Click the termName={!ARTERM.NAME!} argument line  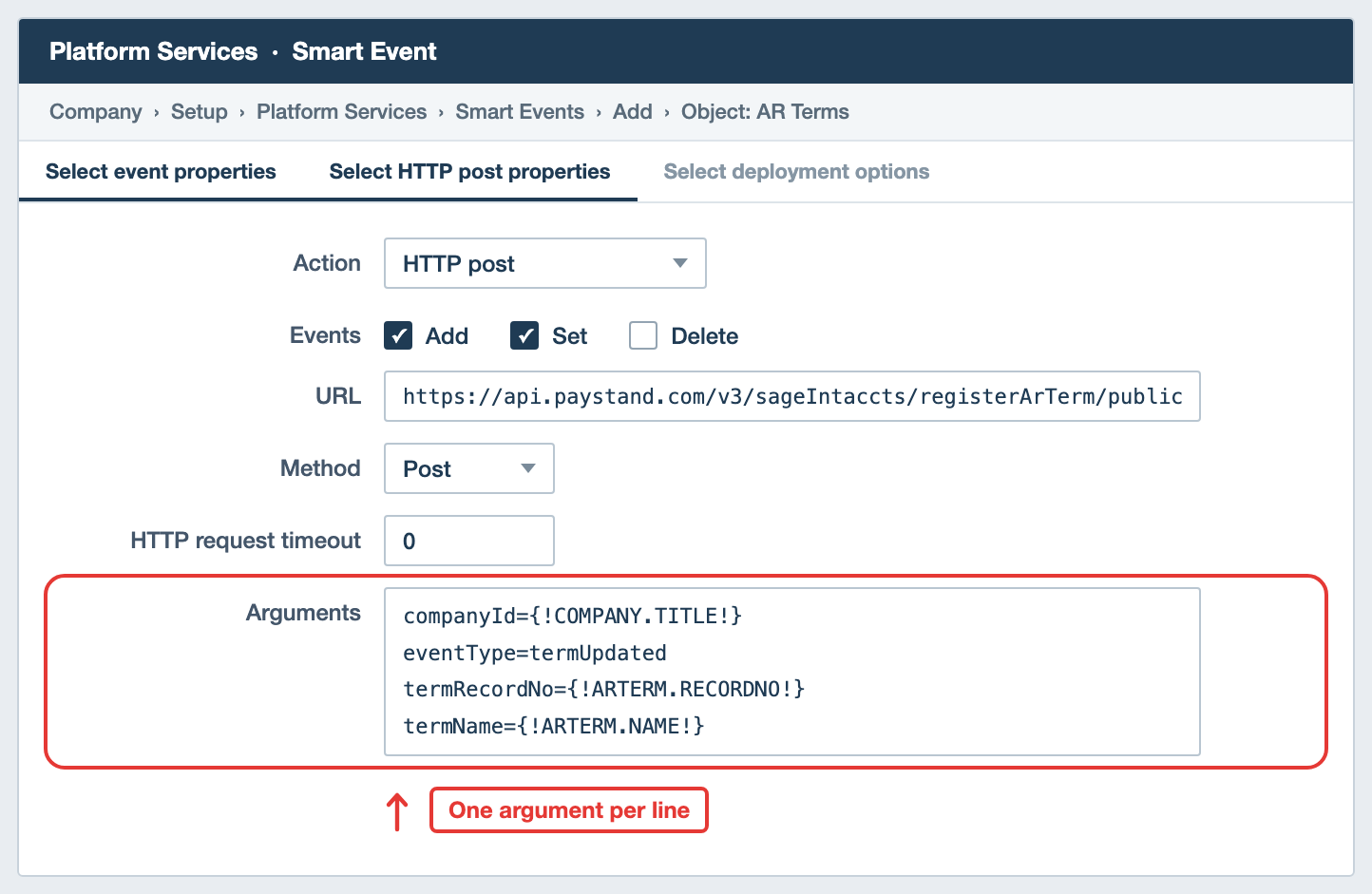pos(553,726)
